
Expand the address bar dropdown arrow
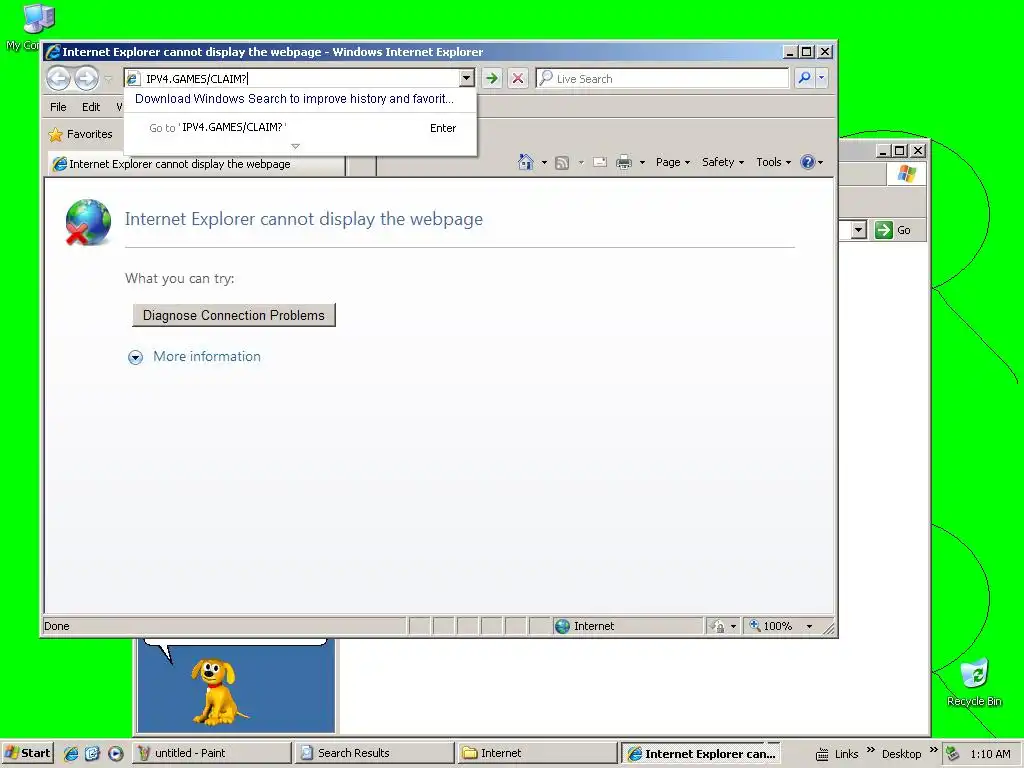coord(466,78)
